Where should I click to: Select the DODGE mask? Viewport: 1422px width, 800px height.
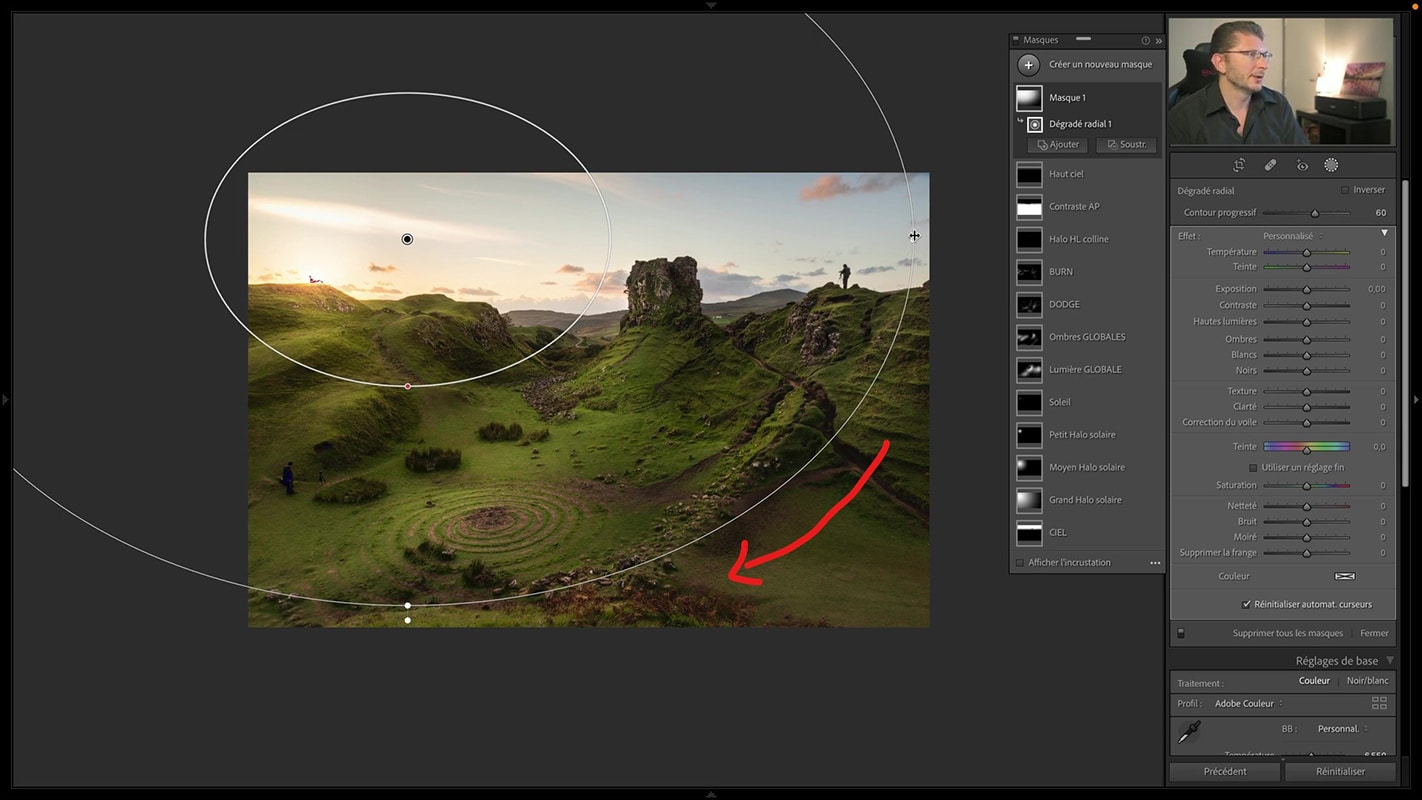(x=1088, y=304)
